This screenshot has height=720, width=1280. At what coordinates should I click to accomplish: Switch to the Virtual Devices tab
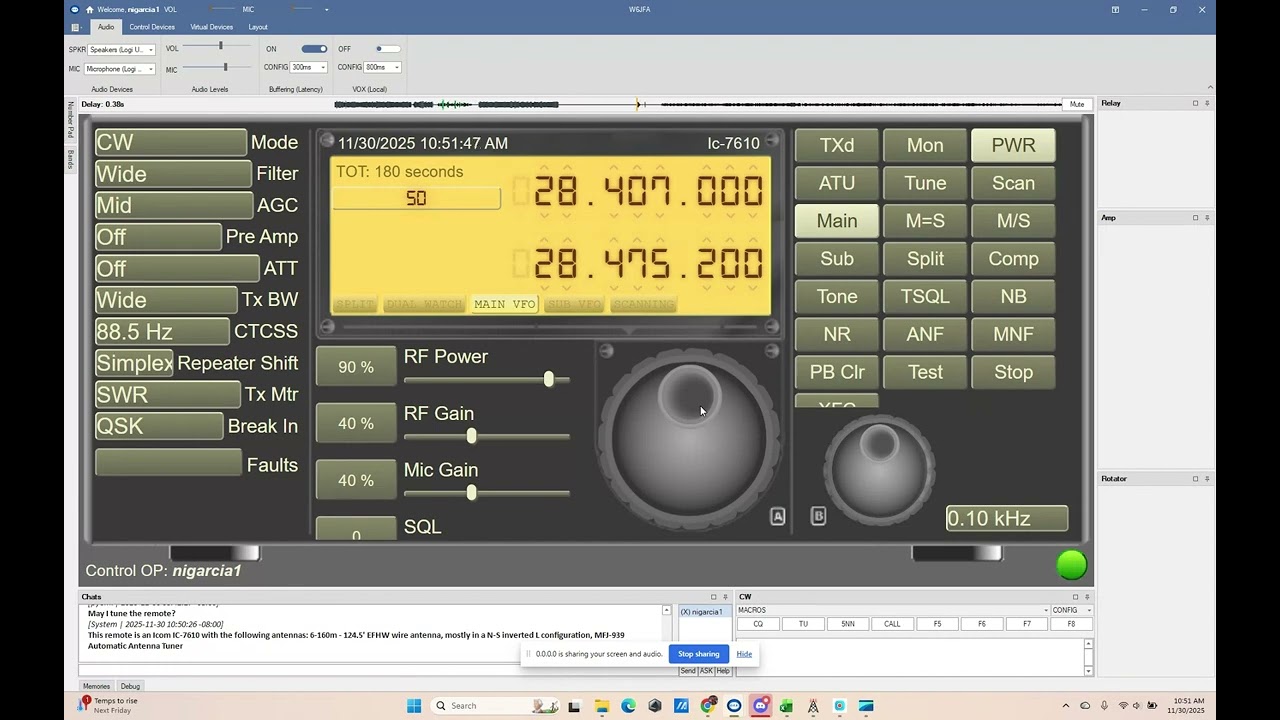(x=212, y=27)
